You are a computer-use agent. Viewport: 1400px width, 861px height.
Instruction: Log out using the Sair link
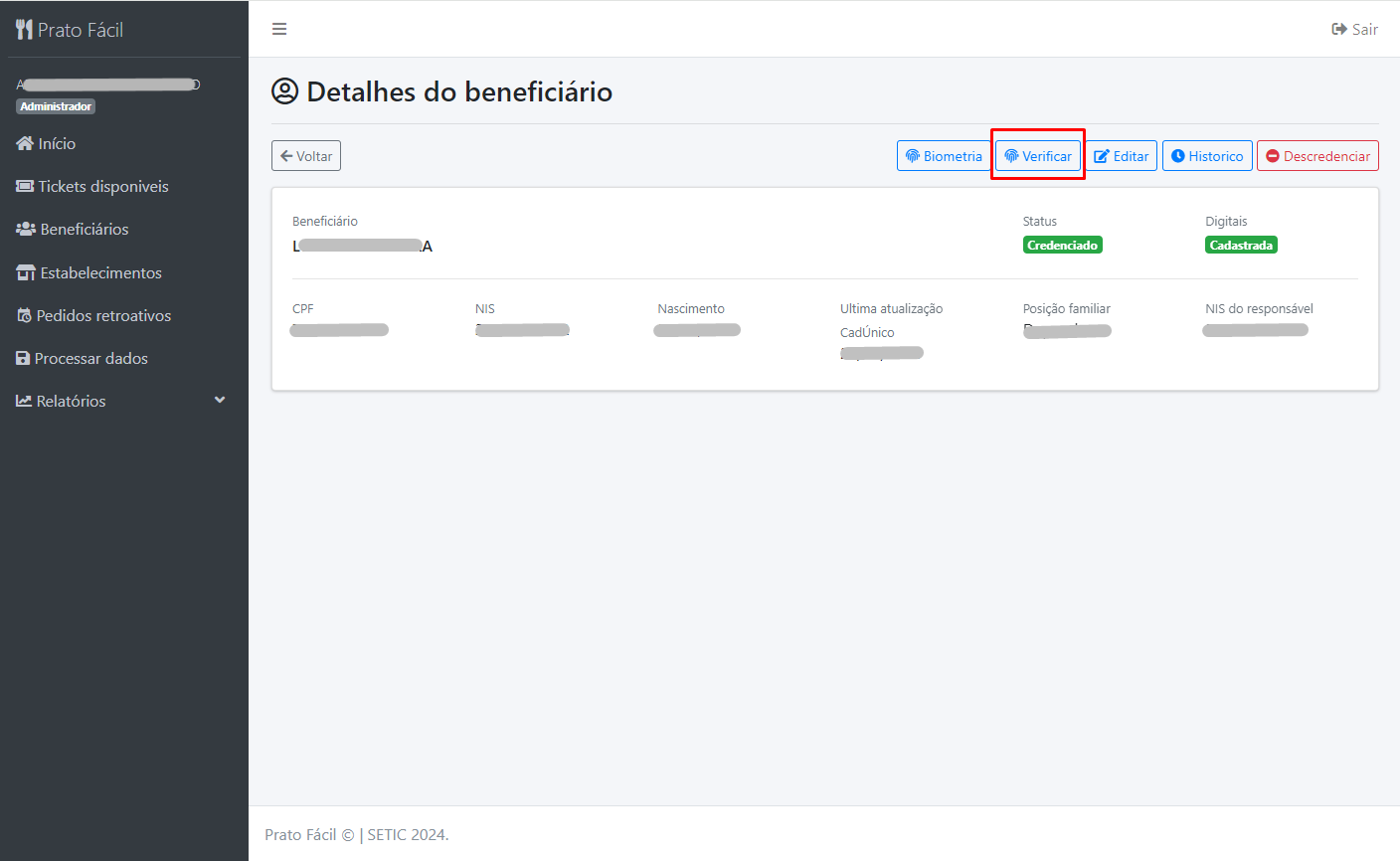1355,29
